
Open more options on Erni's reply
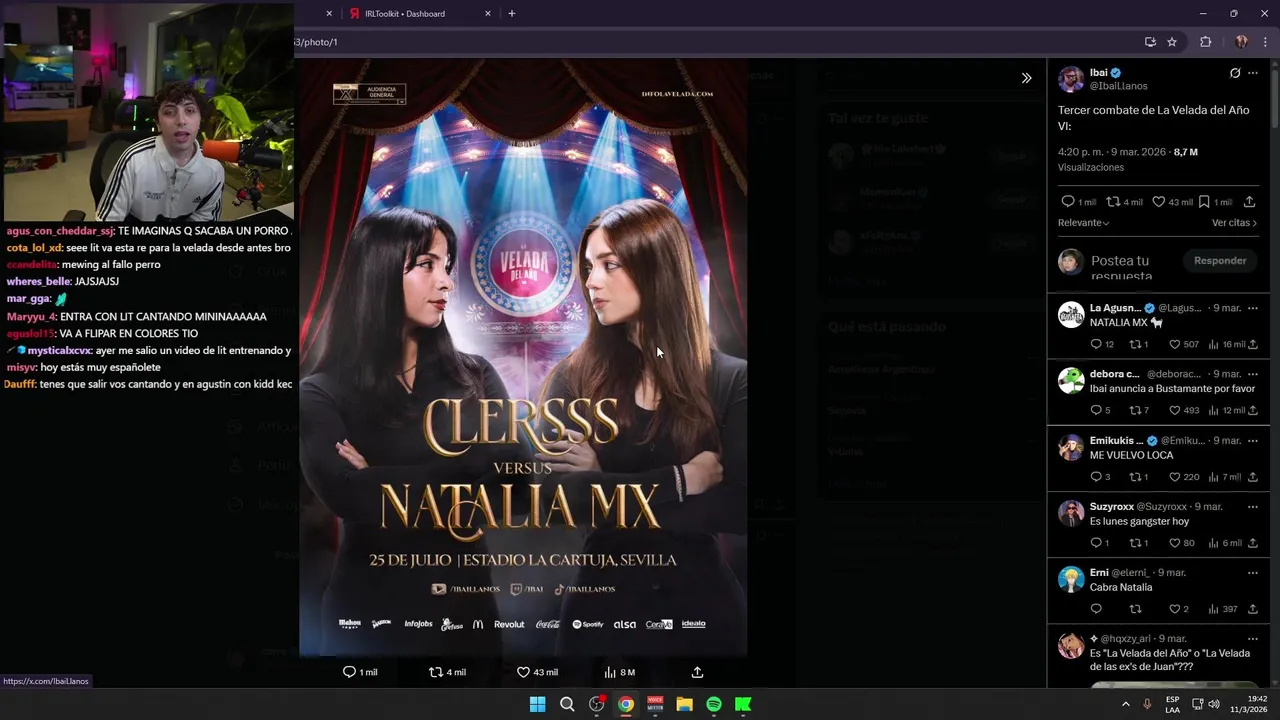tap(1253, 573)
